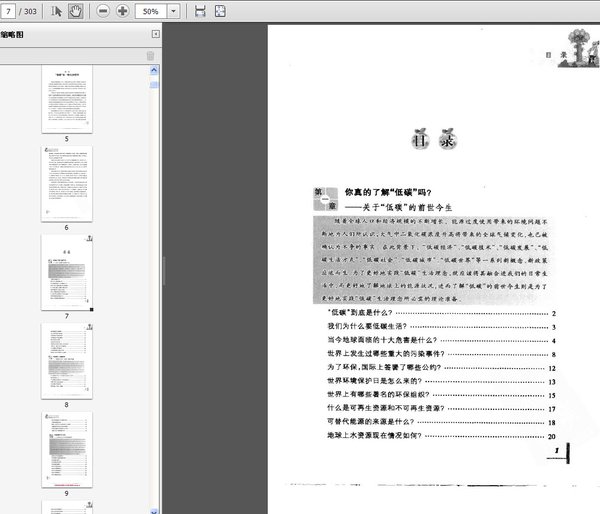This screenshot has height=514, width=600.
Task: Click the contents entry "低碳"到底是什么?
Action: point(360,313)
